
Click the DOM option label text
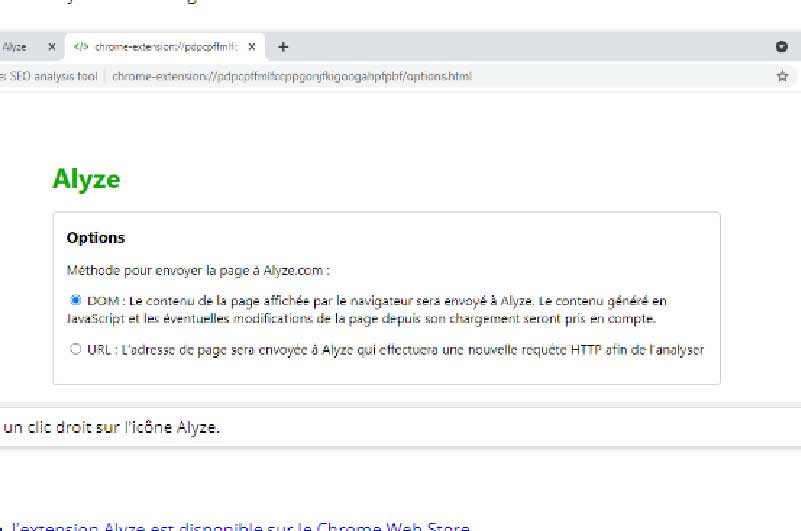(367, 310)
